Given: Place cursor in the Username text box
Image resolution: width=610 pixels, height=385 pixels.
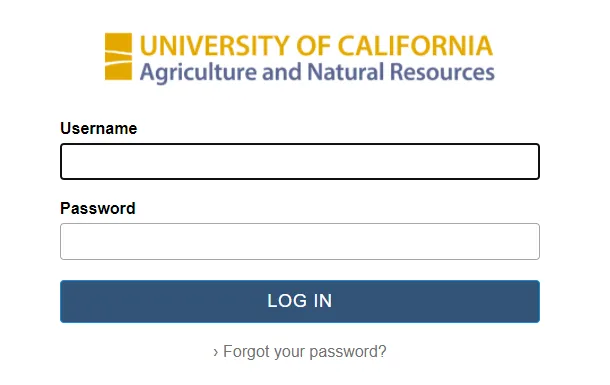Looking at the screenshot, I should click(300, 161).
